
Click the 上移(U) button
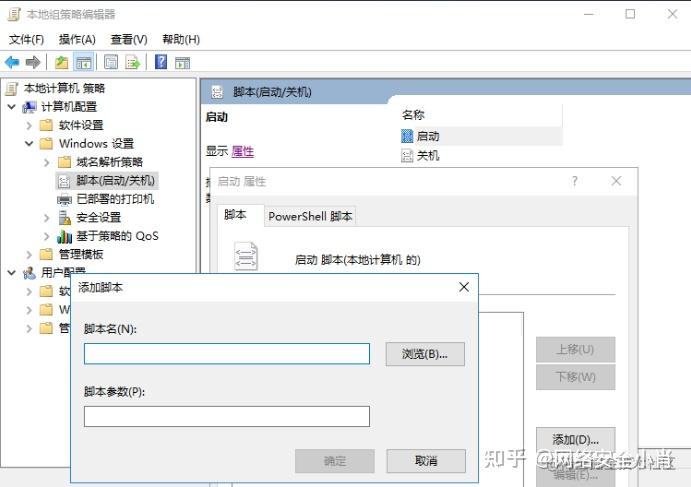(576, 349)
